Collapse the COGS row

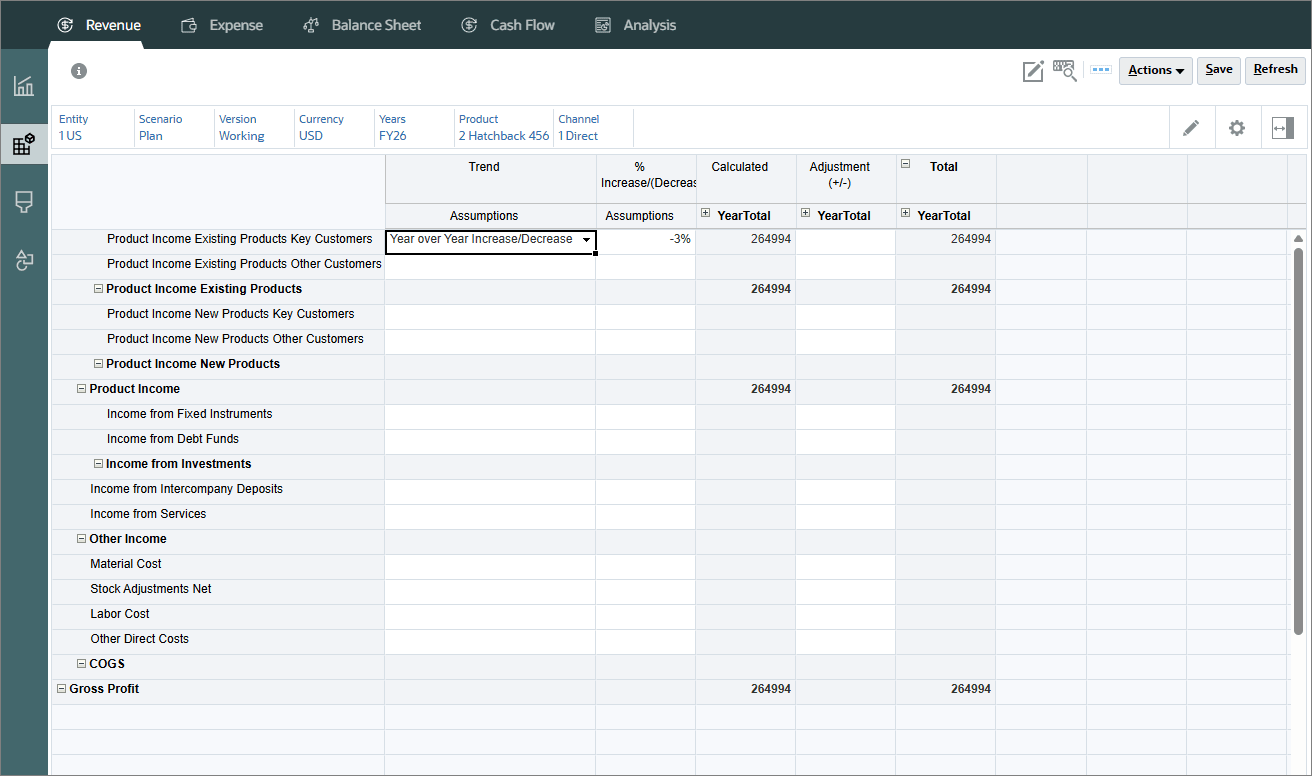click(81, 664)
